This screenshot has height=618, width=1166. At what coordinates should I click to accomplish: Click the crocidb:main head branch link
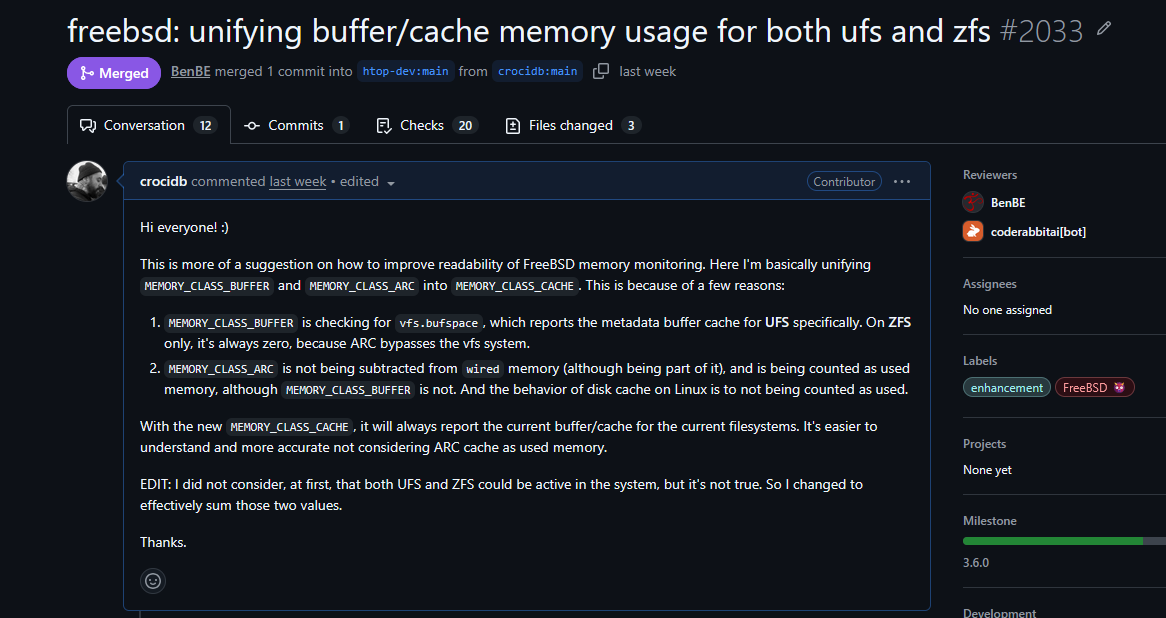click(x=538, y=71)
